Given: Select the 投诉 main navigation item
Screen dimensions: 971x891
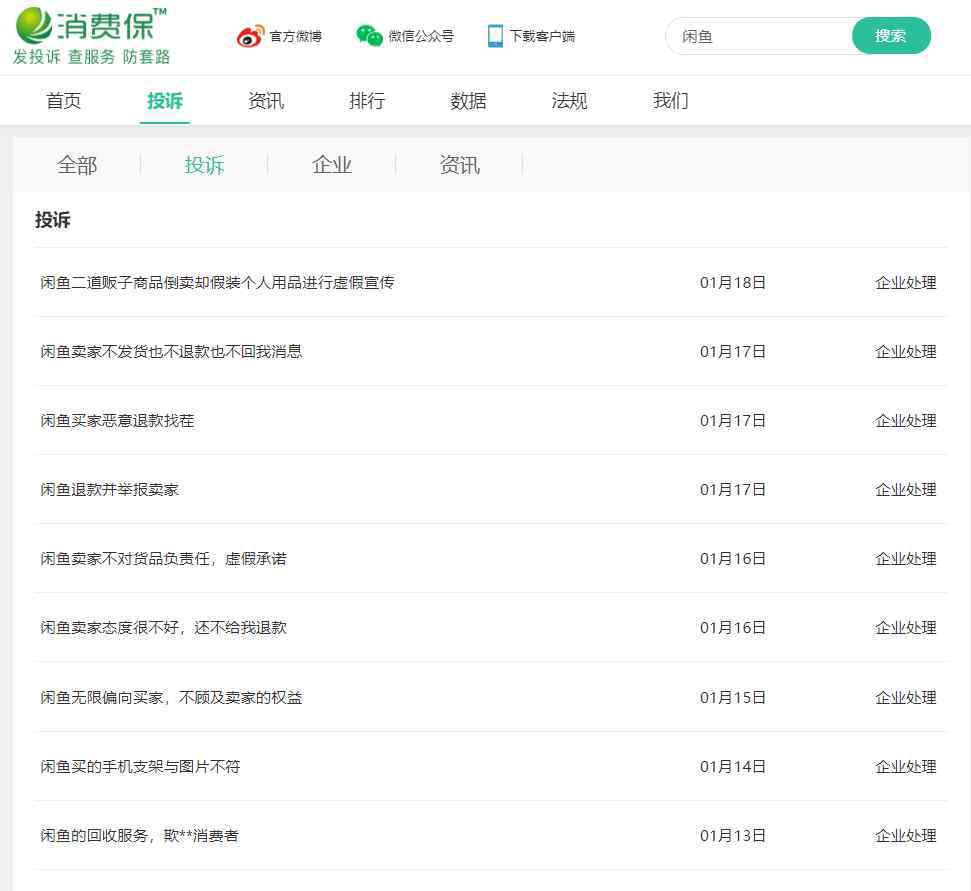Looking at the screenshot, I should (165, 100).
